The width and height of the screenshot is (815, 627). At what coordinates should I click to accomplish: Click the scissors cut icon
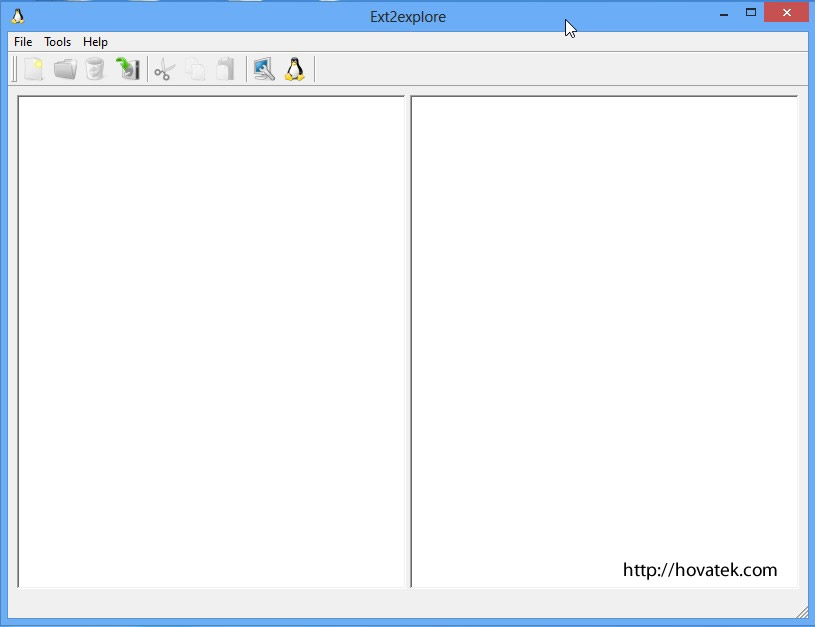pyautogui.click(x=165, y=70)
